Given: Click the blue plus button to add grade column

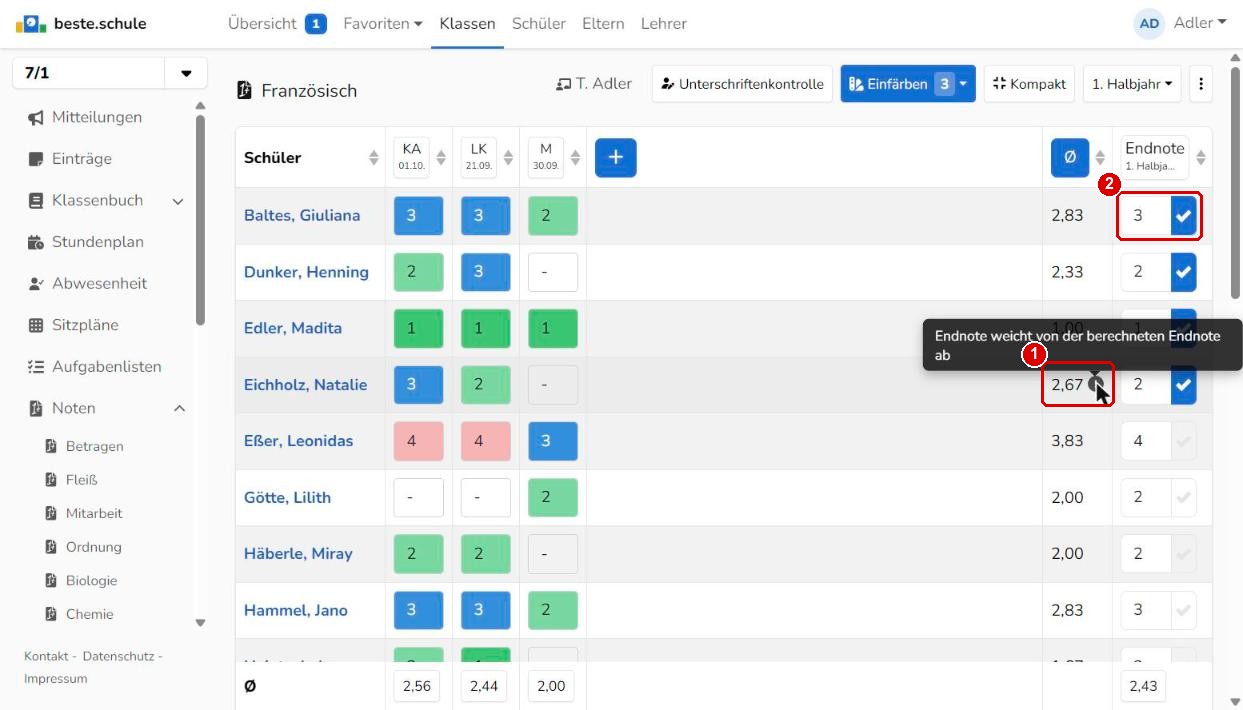Looking at the screenshot, I should tap(616, 157).
